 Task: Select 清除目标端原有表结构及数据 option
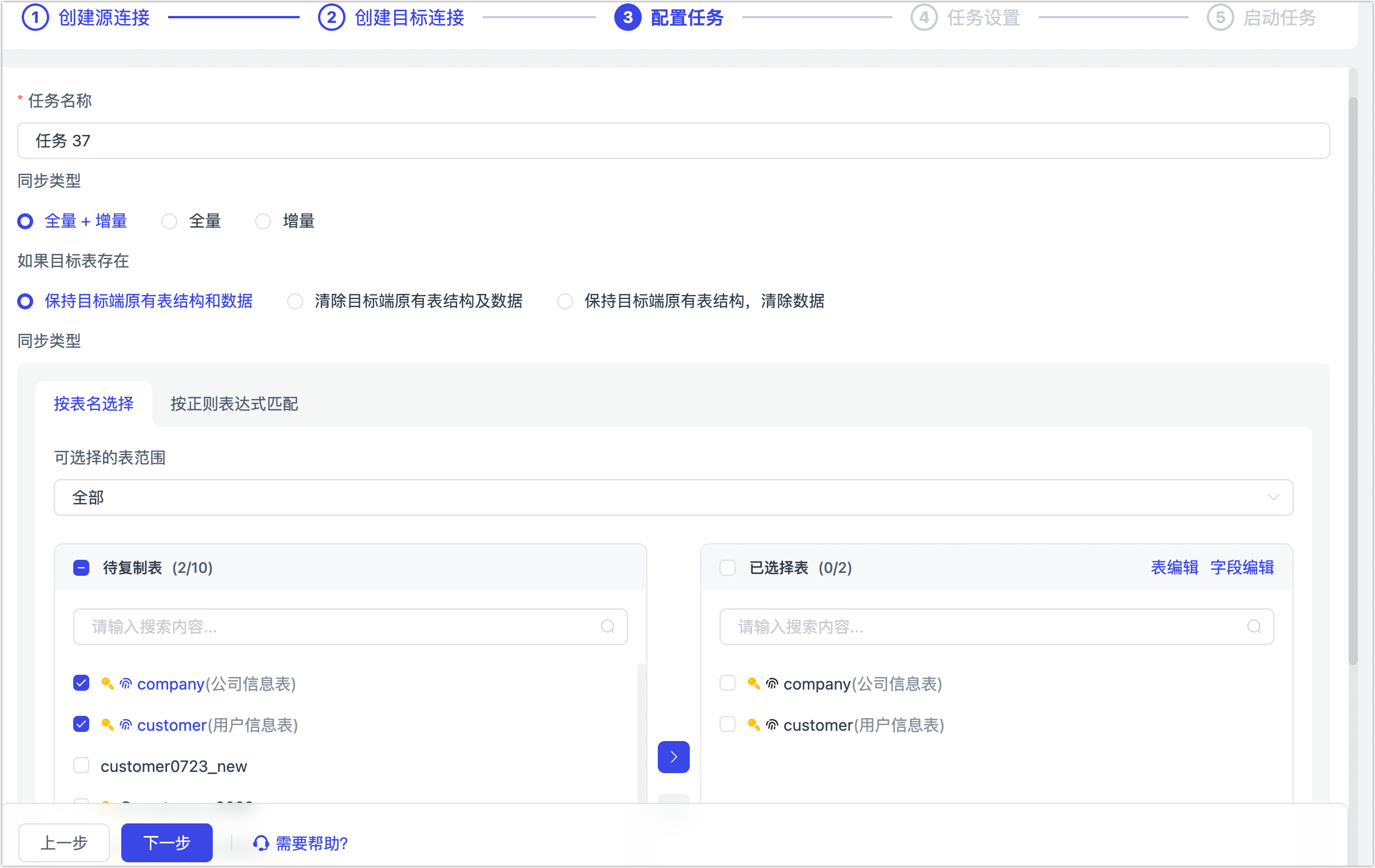295,301
